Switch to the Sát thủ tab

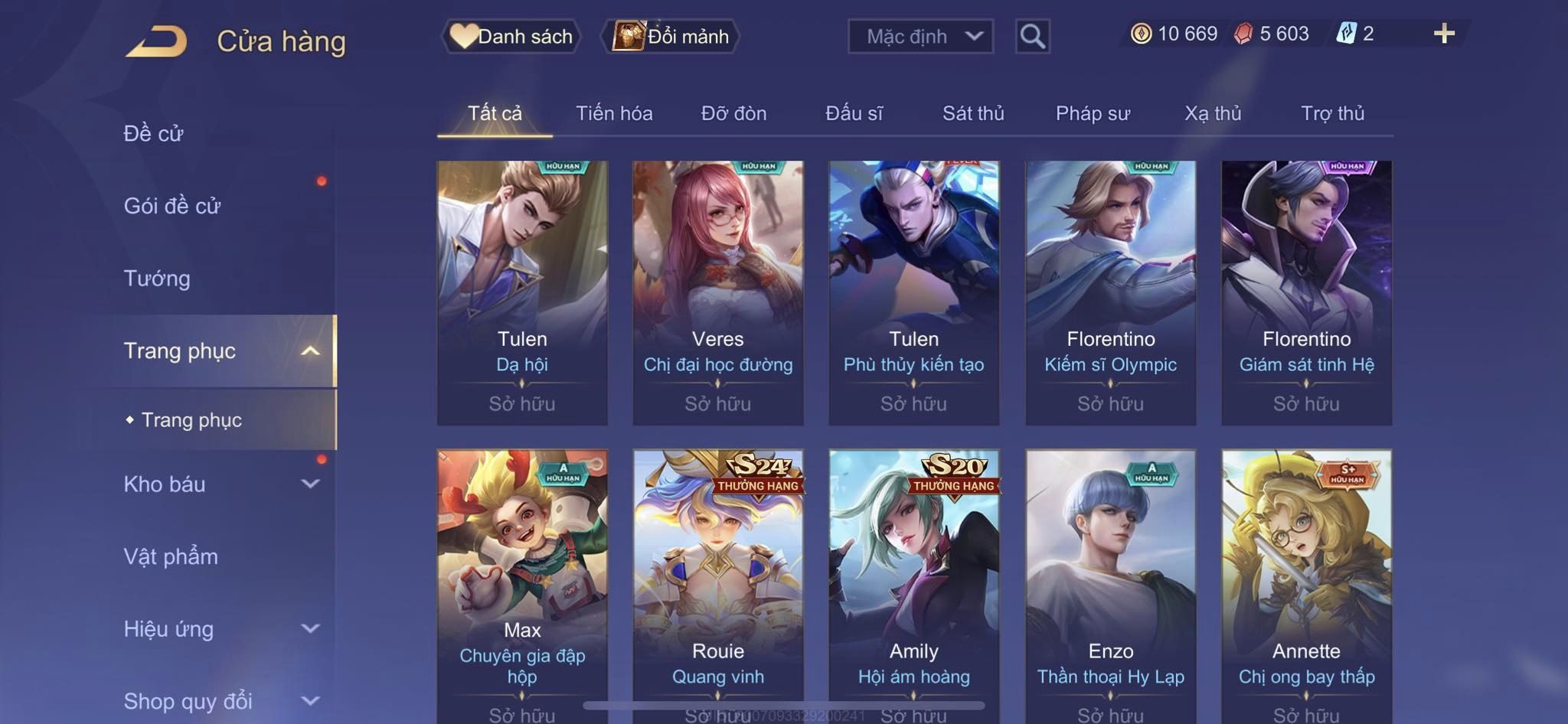tap(973, 113)
